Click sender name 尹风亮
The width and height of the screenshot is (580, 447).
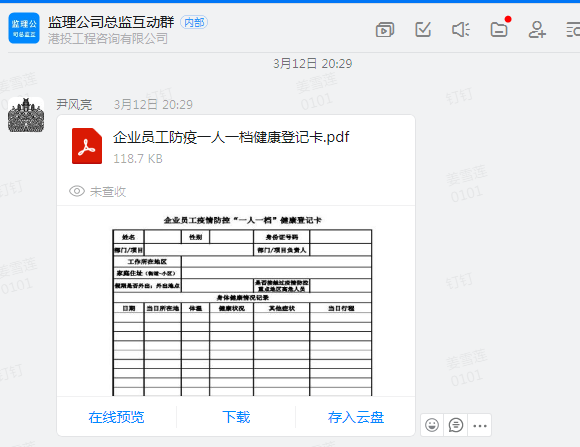[x=74, y=104]
